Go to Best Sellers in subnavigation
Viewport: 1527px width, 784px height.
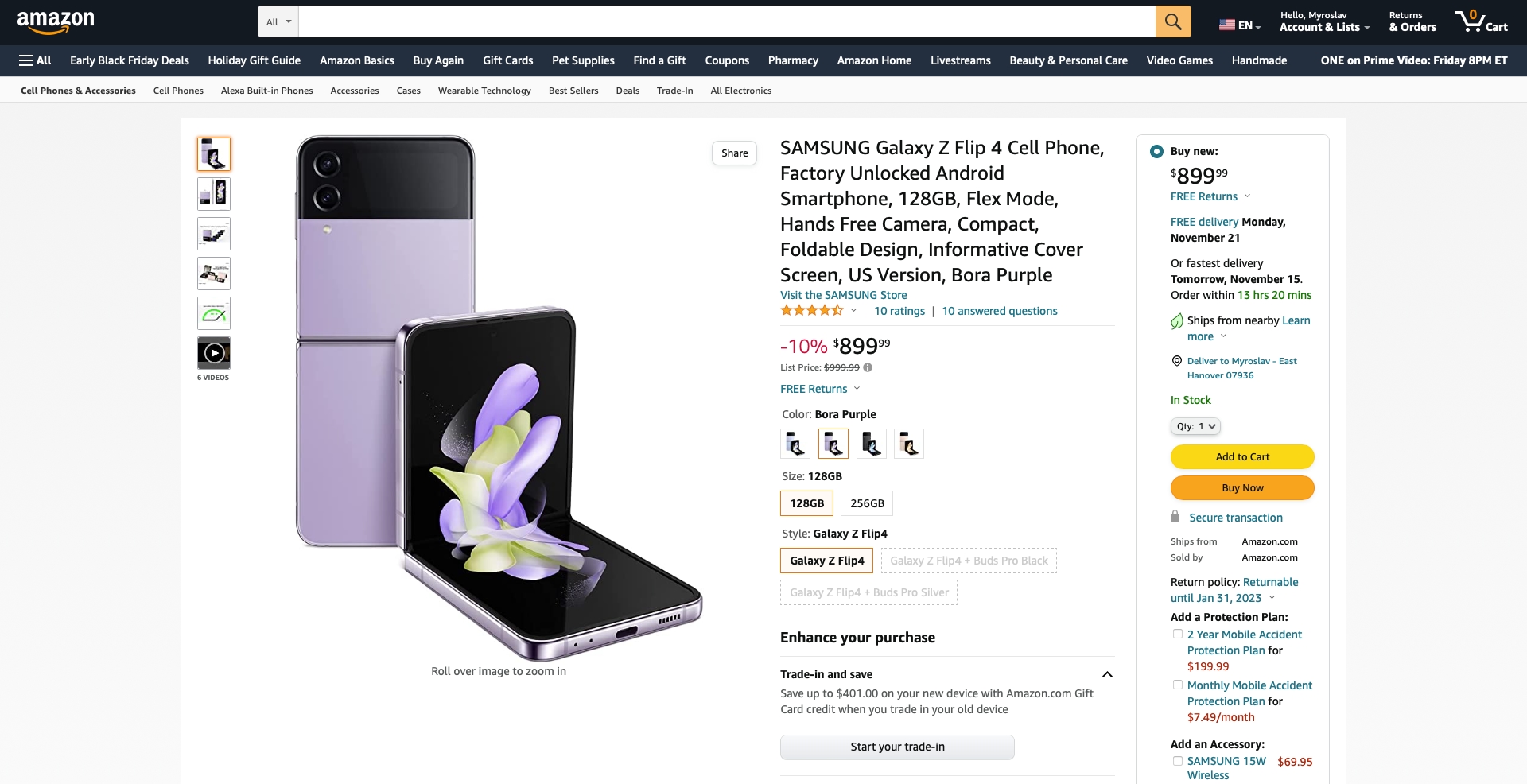tap(573, 91)
